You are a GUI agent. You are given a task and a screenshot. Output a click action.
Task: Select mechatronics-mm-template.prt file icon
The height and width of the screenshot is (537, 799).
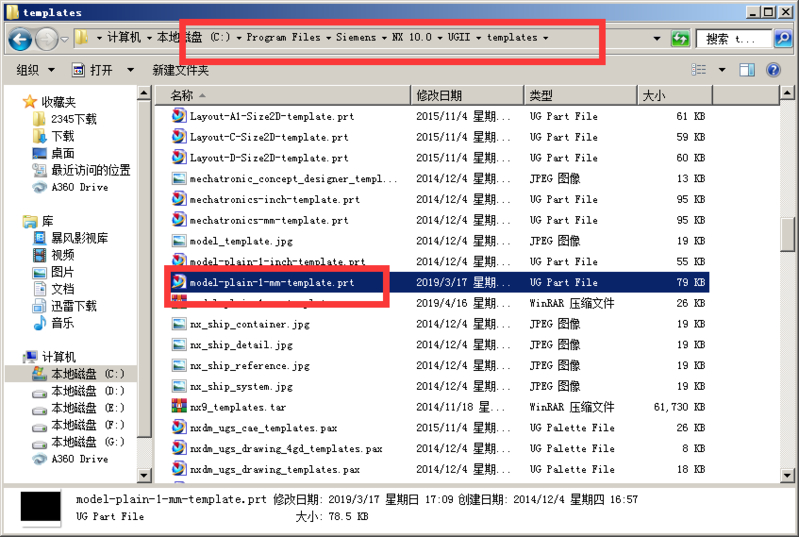[x=179, y=220]
